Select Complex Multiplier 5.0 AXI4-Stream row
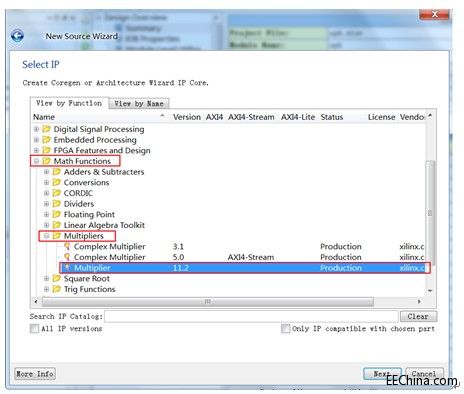The image size is (464, 394). click(x=245, y=257)
